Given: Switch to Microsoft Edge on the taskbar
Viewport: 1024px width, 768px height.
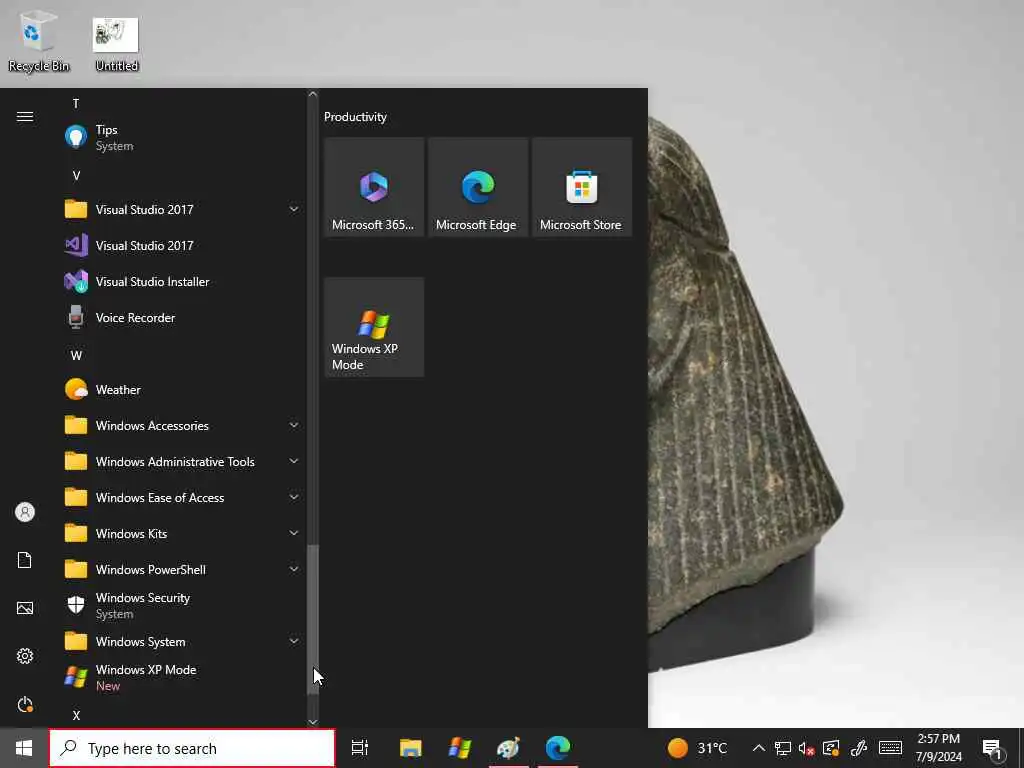Looking at the screenshot, I should pos(558,748).
